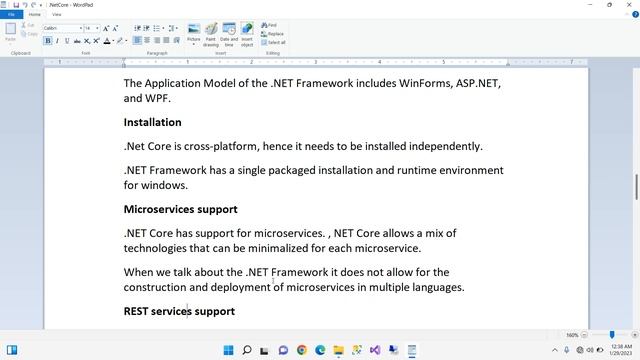Decrease indent of paragraph

click(137, 28)
